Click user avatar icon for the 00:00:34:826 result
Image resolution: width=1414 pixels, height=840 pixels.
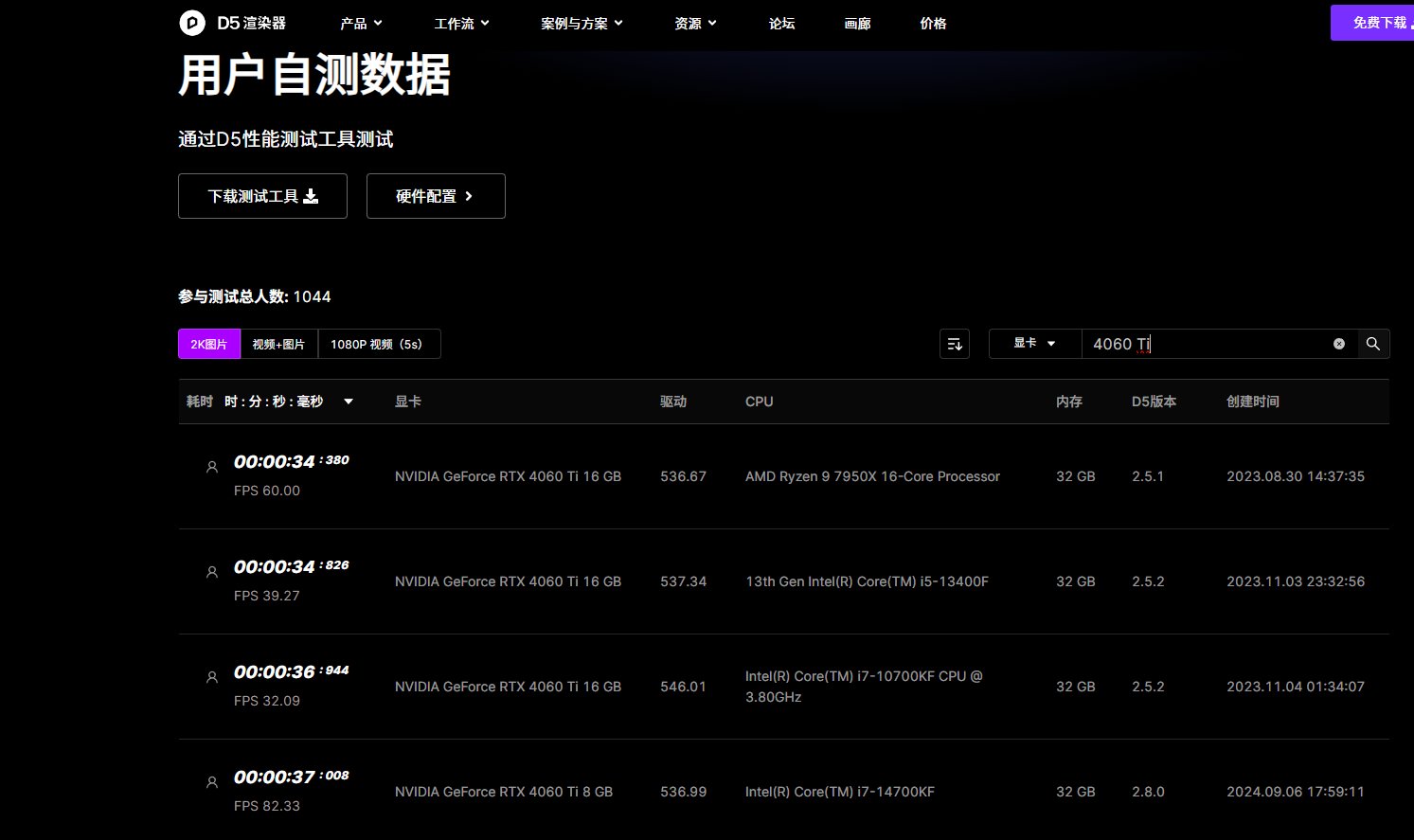pyautogui.click(x=212, y=572)
